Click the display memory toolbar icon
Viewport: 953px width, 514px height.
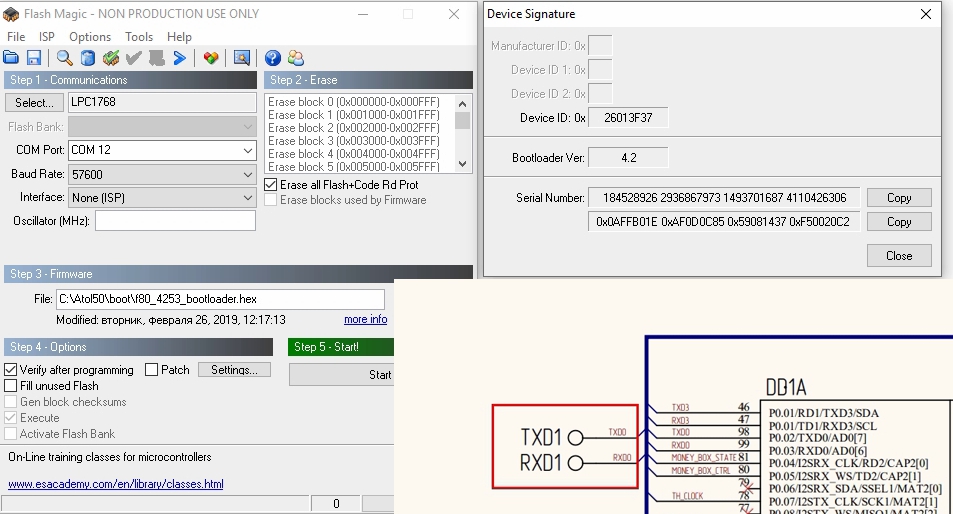point(242,58)
